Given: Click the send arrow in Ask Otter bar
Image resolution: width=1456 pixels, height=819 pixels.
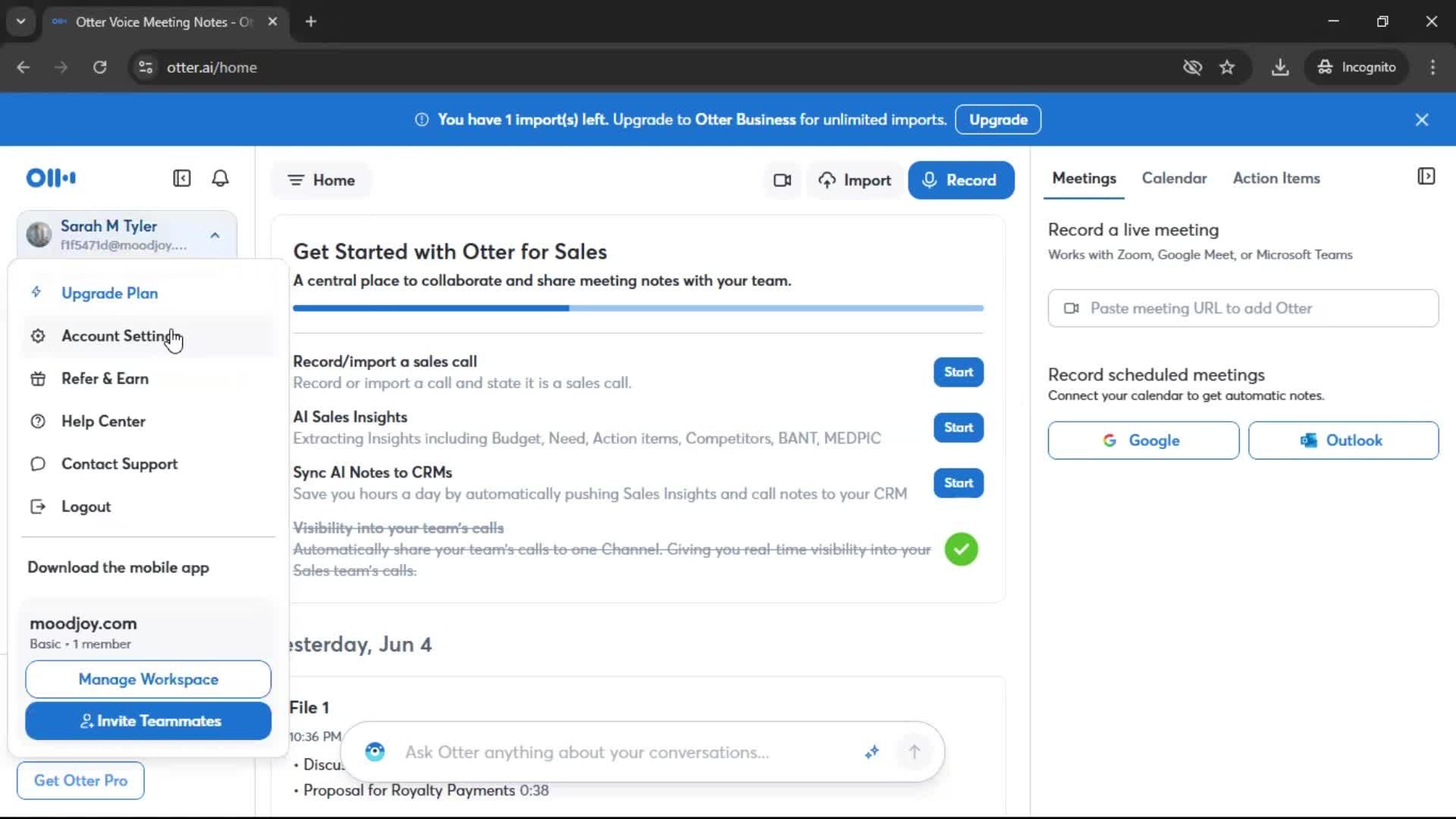Looking at the screenshot, I should 915,752.
